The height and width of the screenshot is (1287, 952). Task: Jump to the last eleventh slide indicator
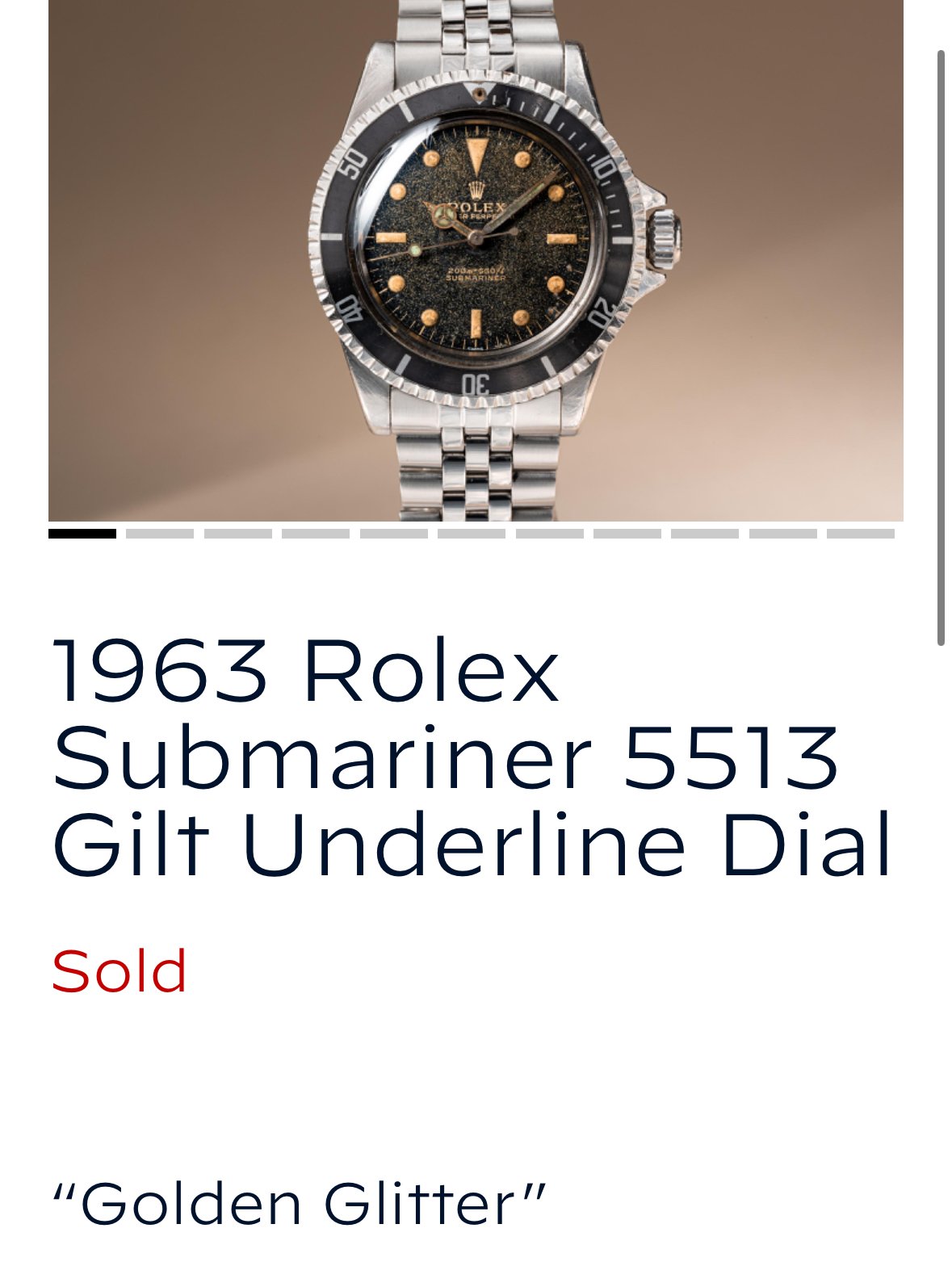tap(861, 534)
